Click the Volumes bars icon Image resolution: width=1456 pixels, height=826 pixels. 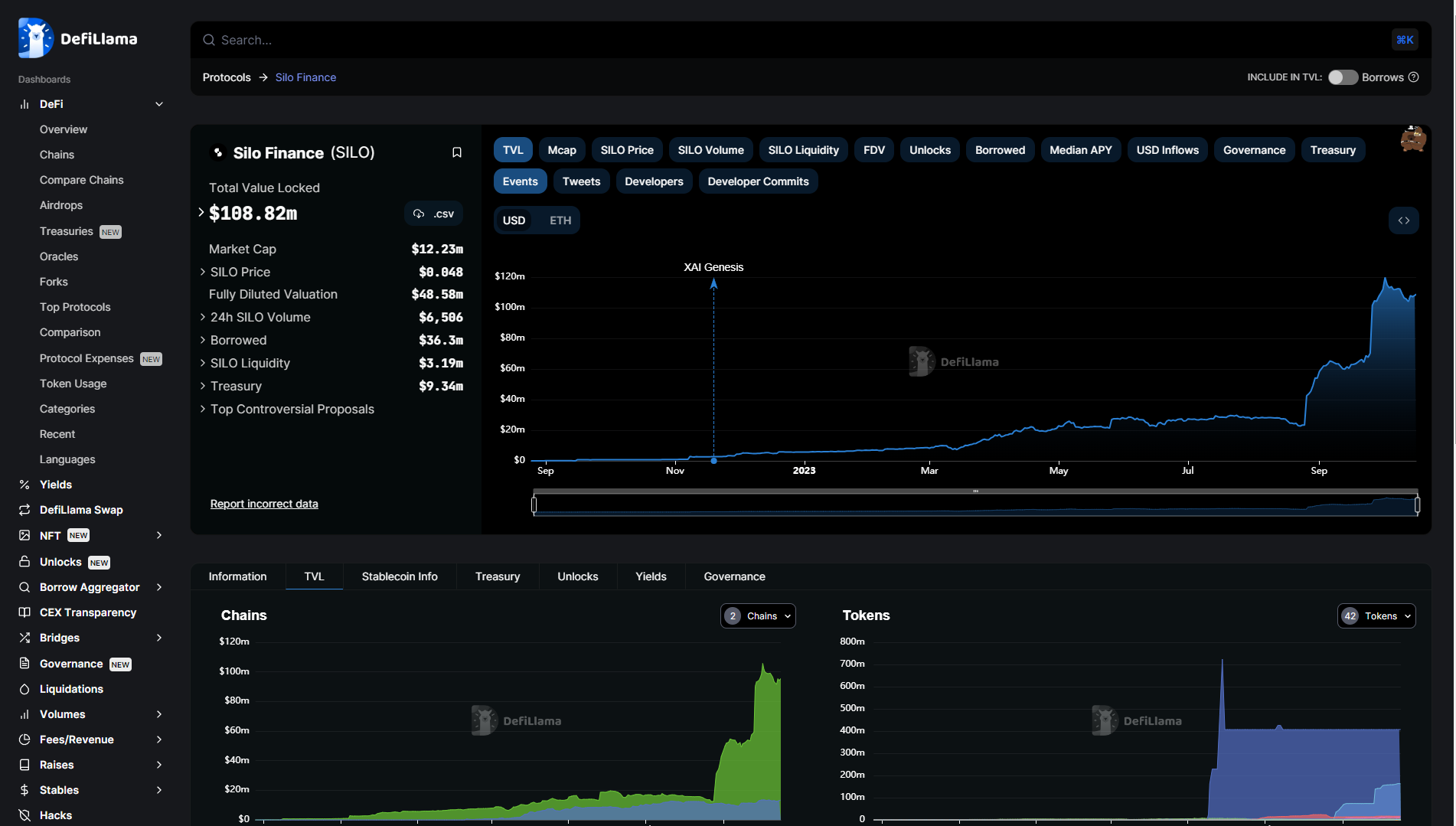click(x=24, y=714)
